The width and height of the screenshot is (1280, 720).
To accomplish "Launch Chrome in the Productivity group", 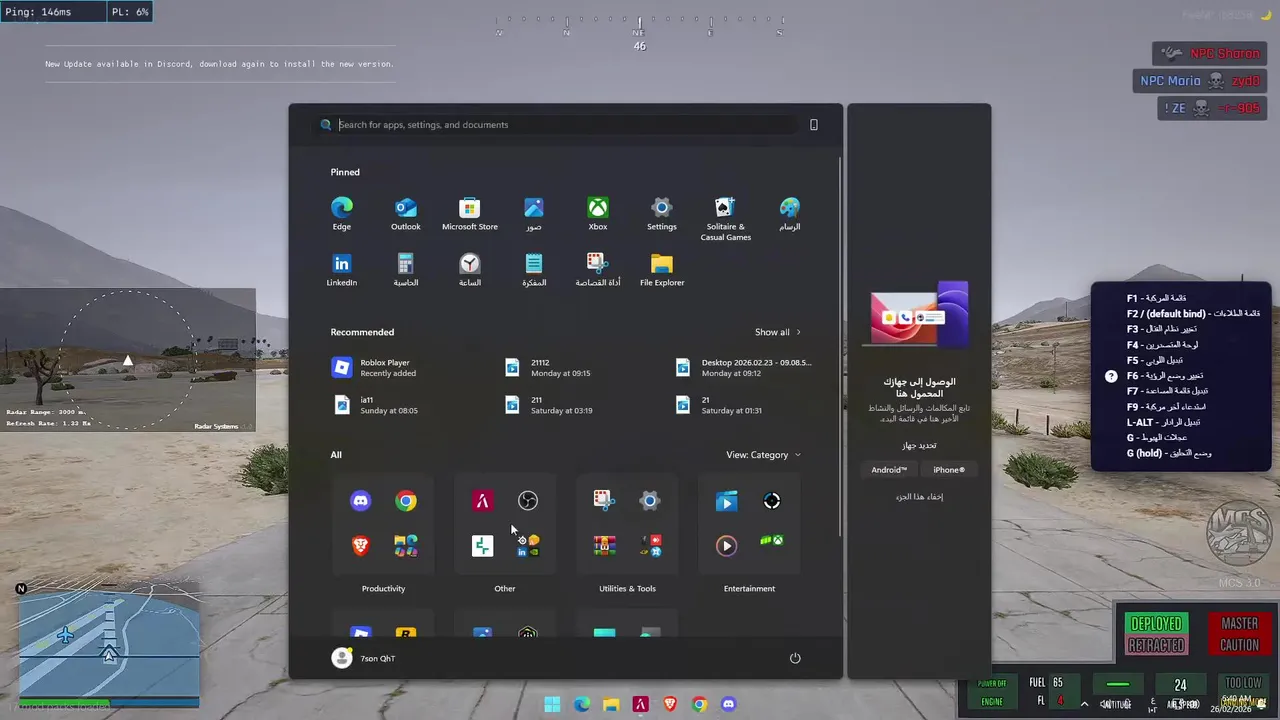I will pyautogui.click(x=406, y=501).
